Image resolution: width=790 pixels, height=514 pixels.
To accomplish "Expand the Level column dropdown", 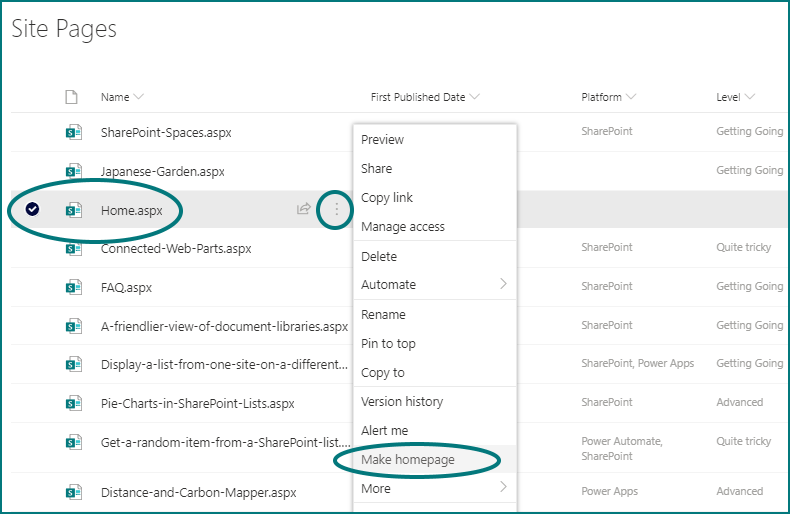I will tap(749, 97).
